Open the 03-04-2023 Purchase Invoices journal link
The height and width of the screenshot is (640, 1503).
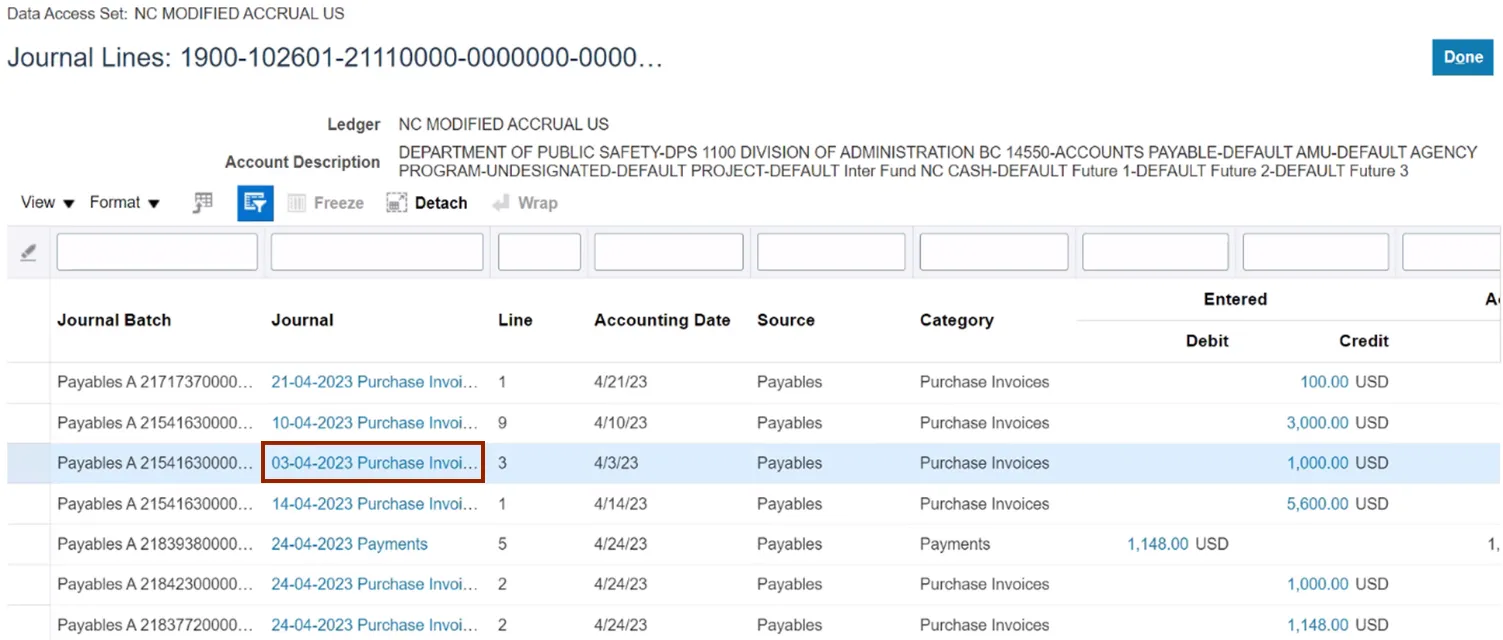point(374,463)
